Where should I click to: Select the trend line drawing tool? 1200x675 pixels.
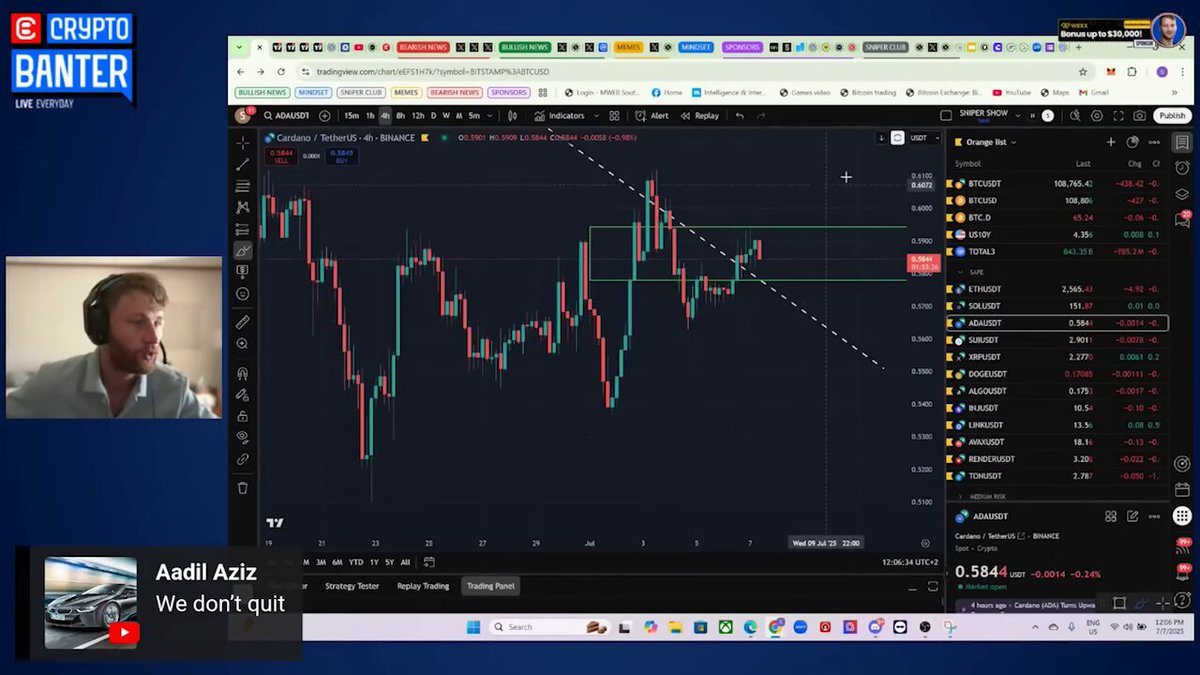click(242, 165)
